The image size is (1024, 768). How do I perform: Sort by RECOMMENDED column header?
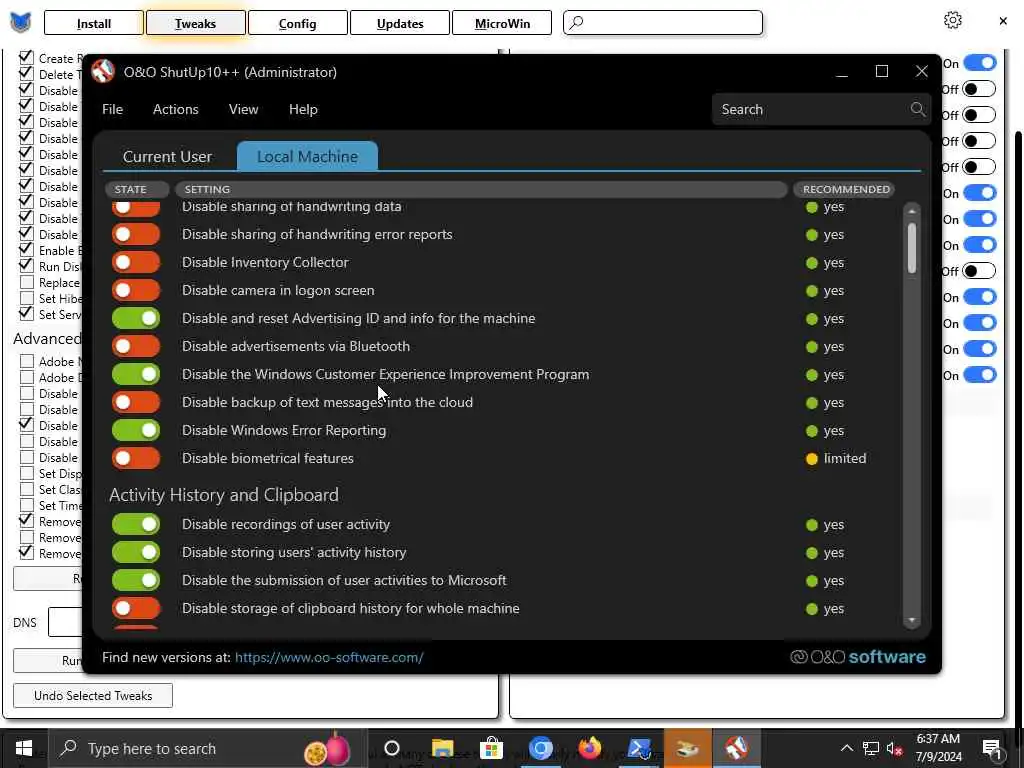[x=844, y=189]
